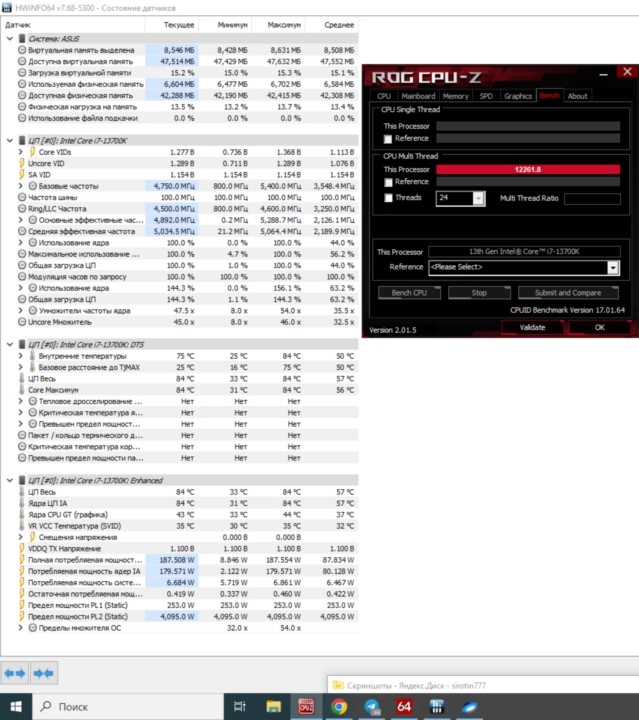The width and height of the screenshot is (639, 720).
Task: Click the Uncore VID voltage icon
Action: (22, 163)
